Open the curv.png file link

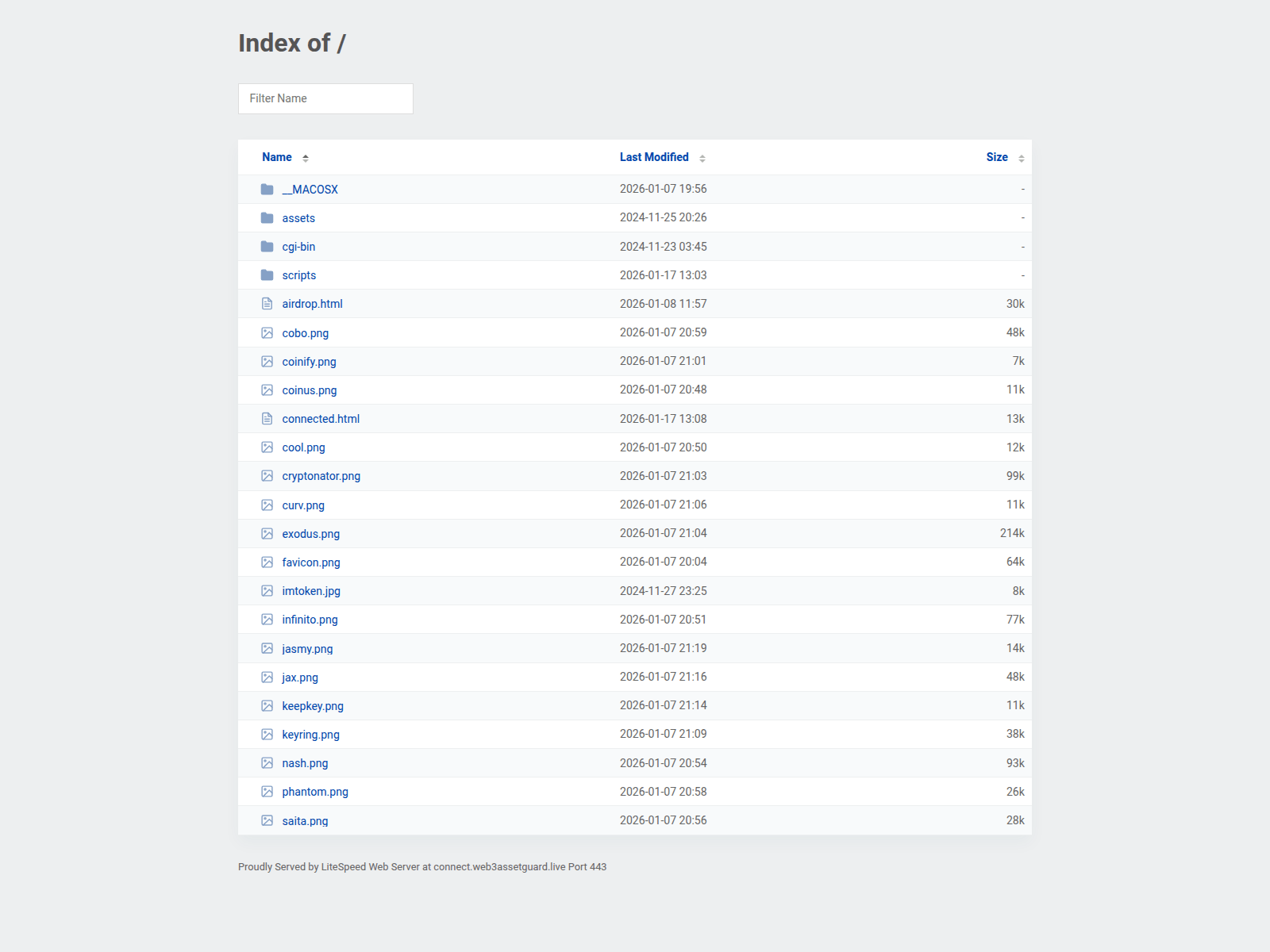click(303, 505)
